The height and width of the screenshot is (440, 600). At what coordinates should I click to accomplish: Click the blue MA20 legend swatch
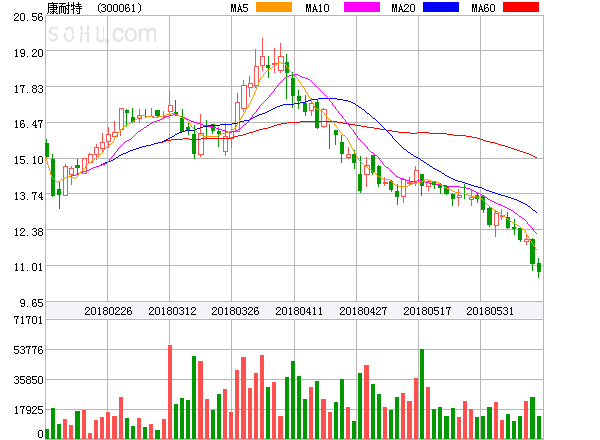click(441, 7)
